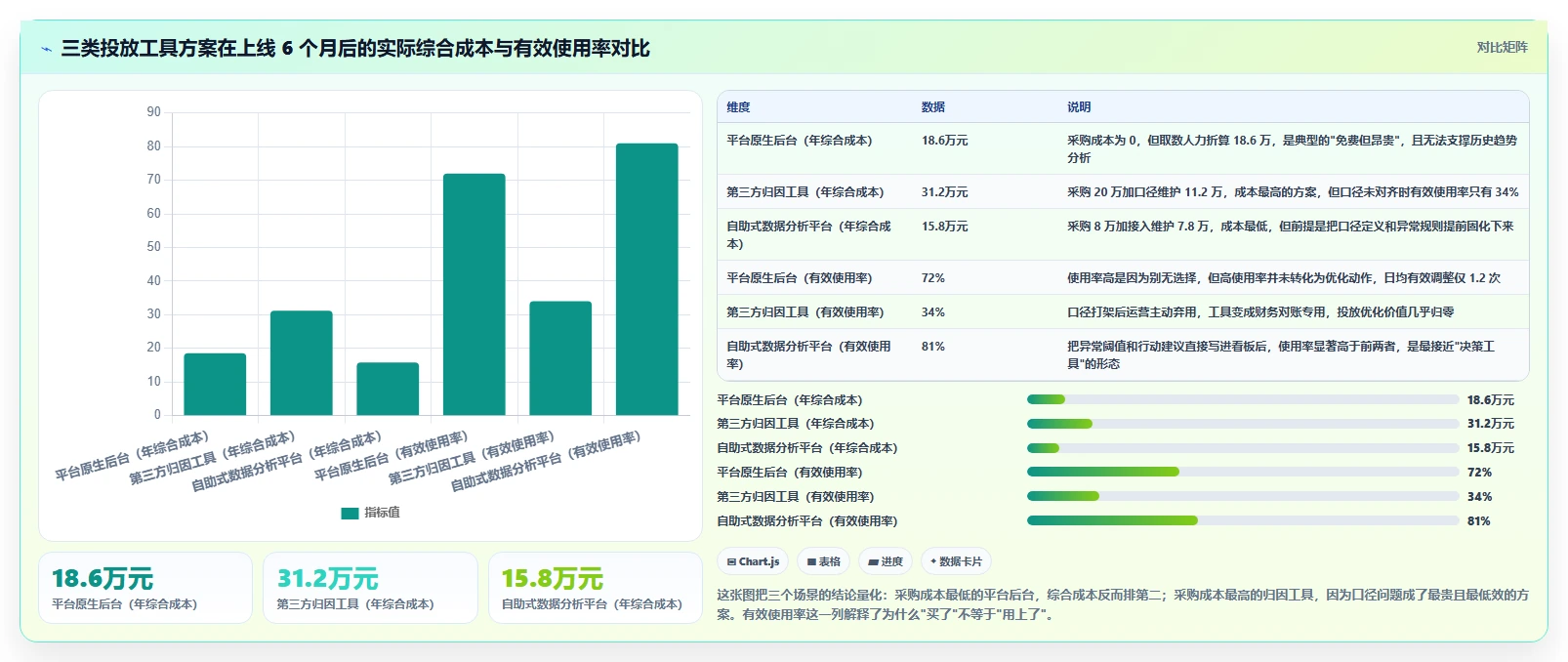1568x662 pixels.
Task: Click the description starting 把异常阈值和行动建议
Action: point(1281,355)
